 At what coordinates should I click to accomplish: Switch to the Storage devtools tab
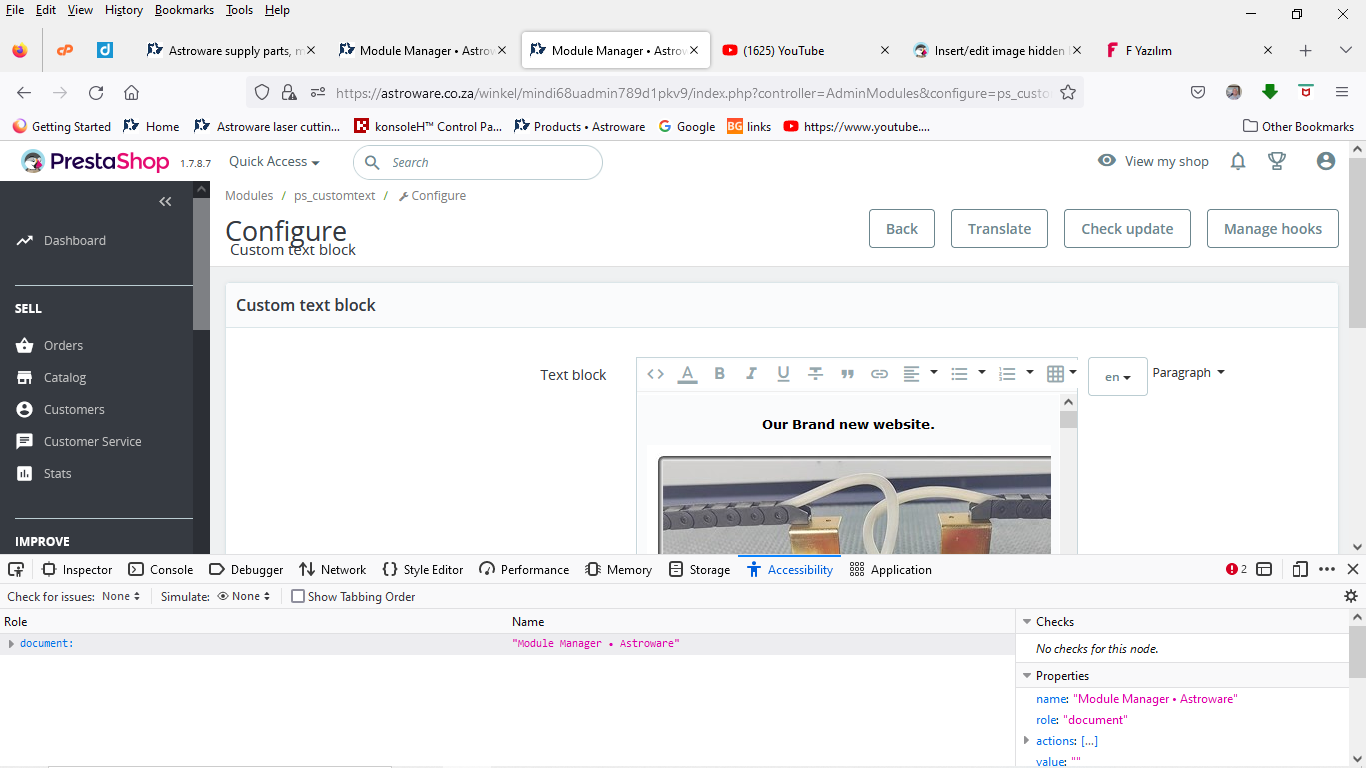coord(699,569)
